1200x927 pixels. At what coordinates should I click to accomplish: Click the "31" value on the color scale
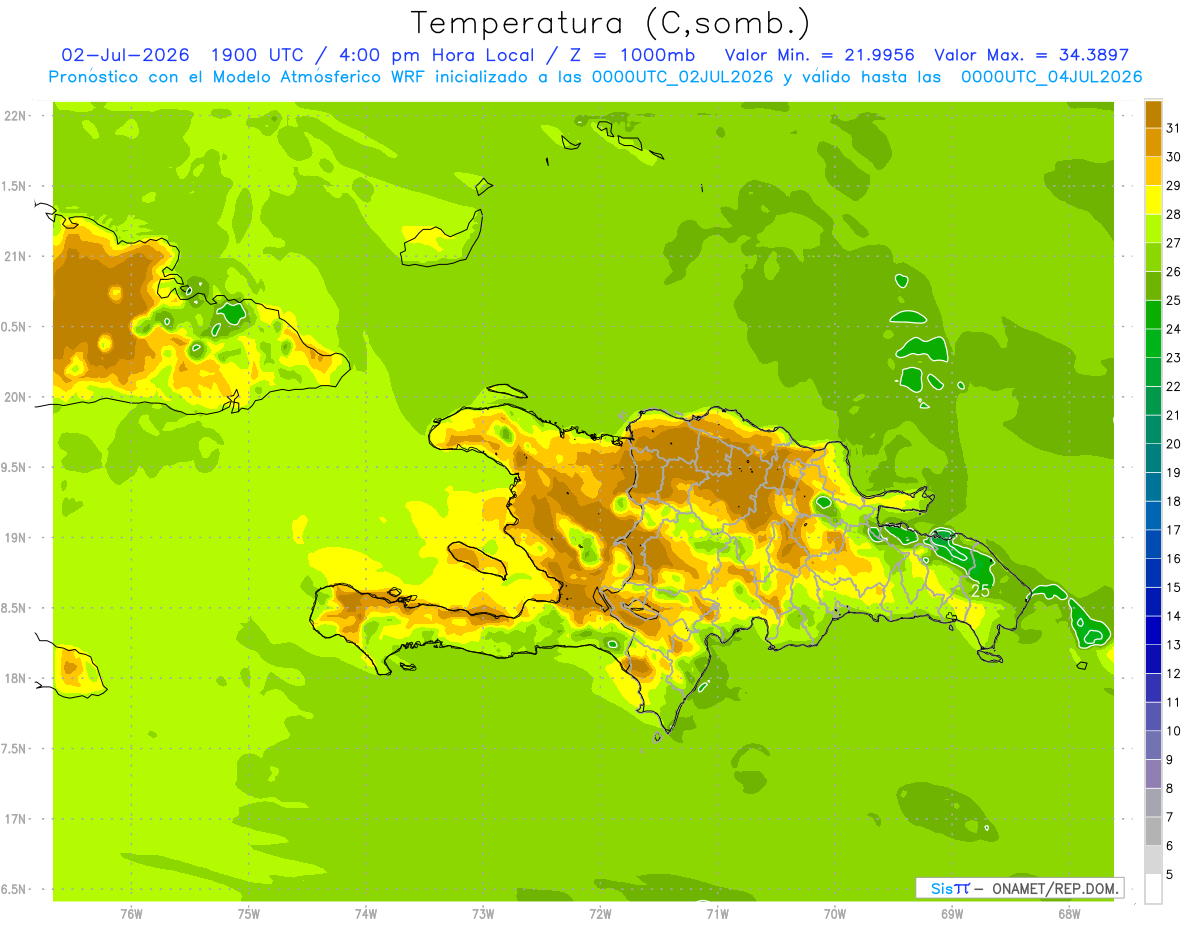(1175, 128)
